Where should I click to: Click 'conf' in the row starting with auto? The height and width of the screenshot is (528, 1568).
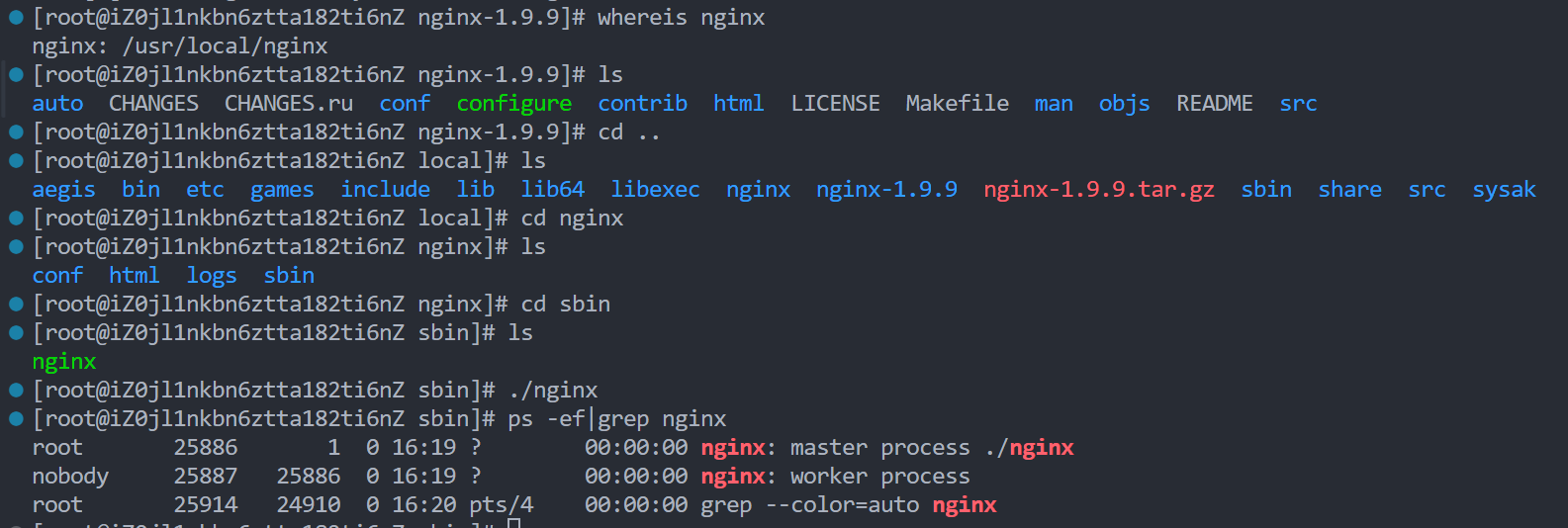click(405, 104)
